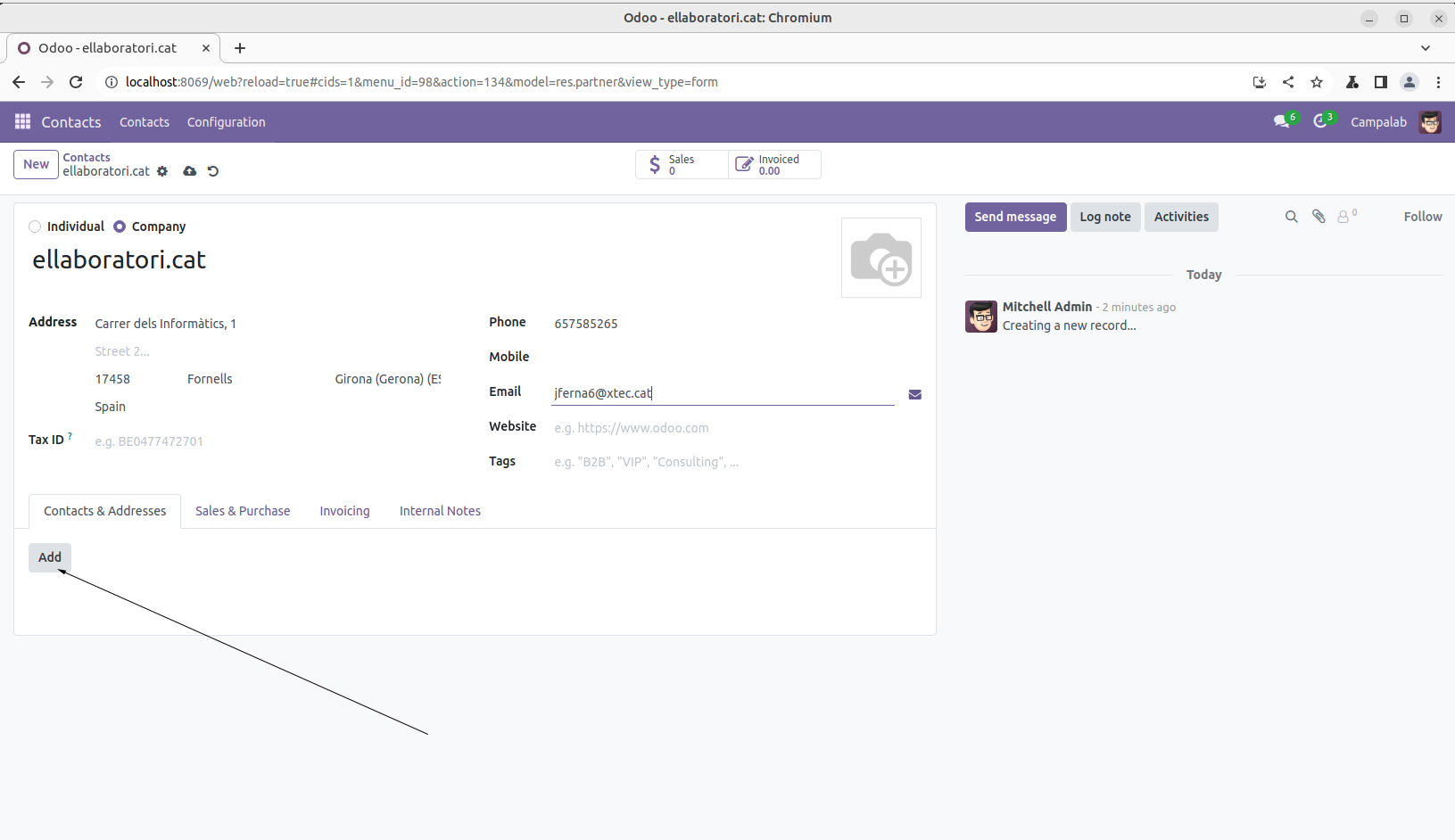Open the activities clock icon
The height and width of the screenshot is (840, 1455).
tap(1320, 121)
